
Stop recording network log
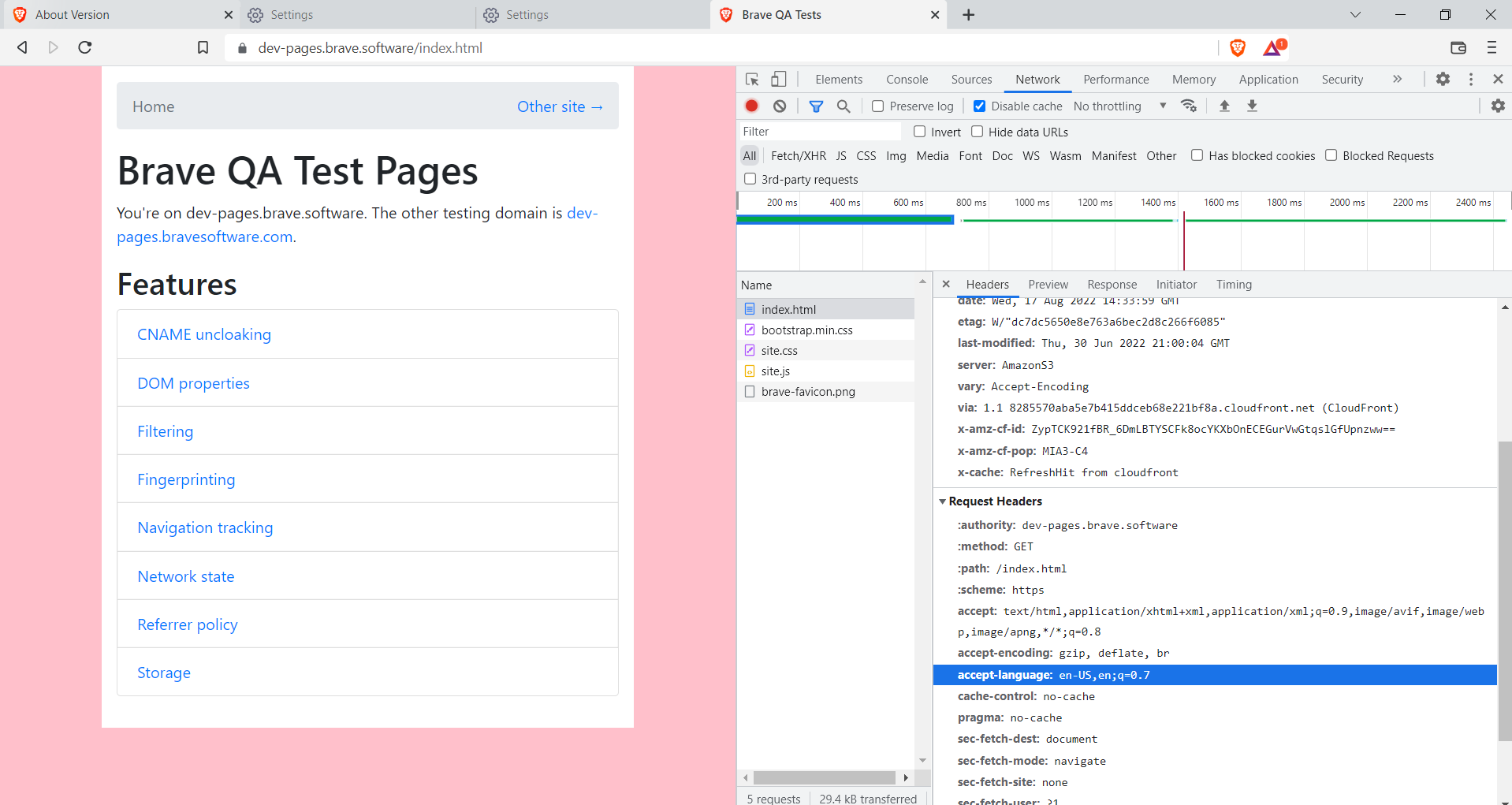[x=752, y=106]
